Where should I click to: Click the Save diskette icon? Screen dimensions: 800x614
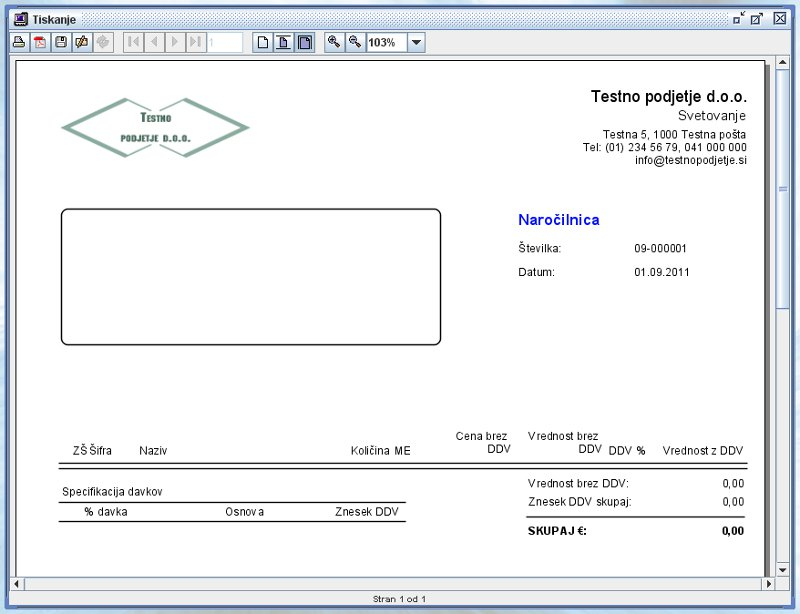tap(61, 42)
